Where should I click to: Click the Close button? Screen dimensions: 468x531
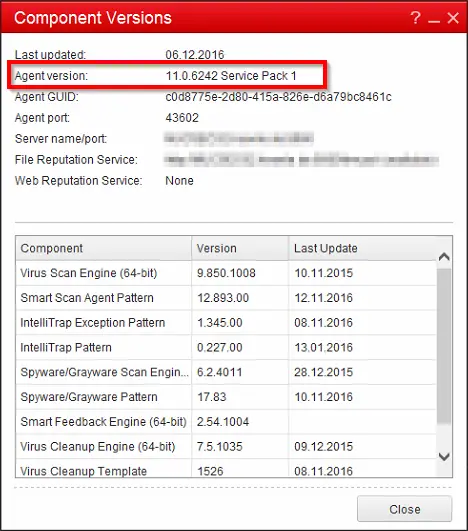[x=404, y=509]
